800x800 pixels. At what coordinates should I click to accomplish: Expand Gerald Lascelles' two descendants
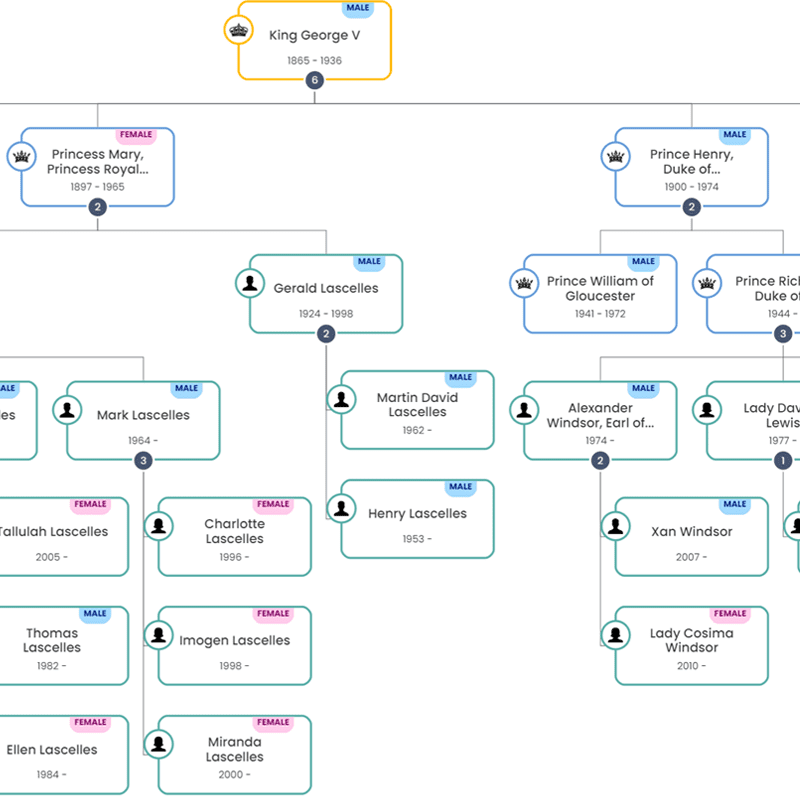click(325, 334)
